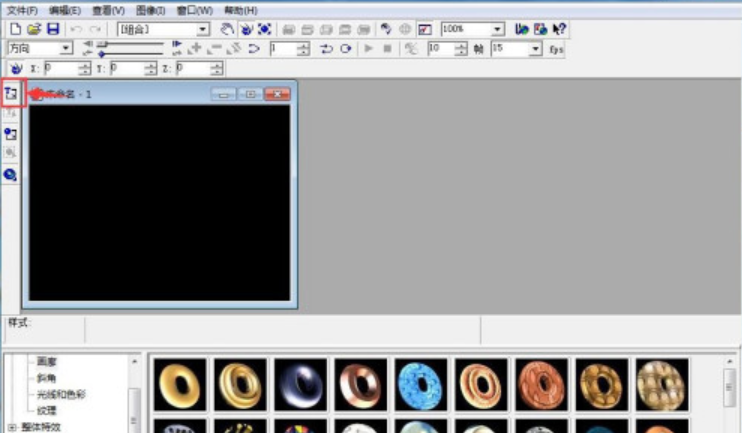742x433 pixels.
Task: Open the object list [组合] dropdown
Action: (x=203, y=29)
